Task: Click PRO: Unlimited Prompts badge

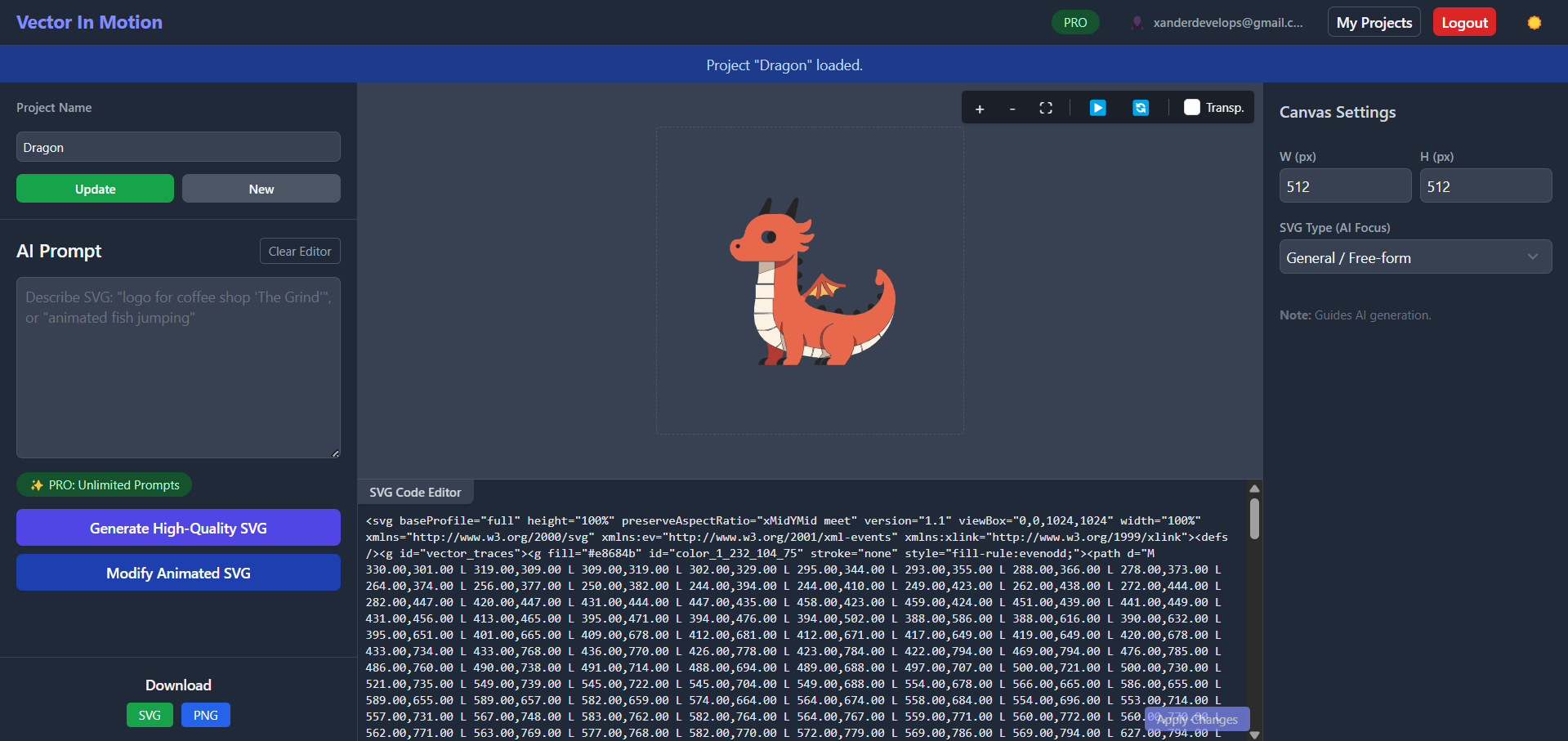Action: (105, 484)
